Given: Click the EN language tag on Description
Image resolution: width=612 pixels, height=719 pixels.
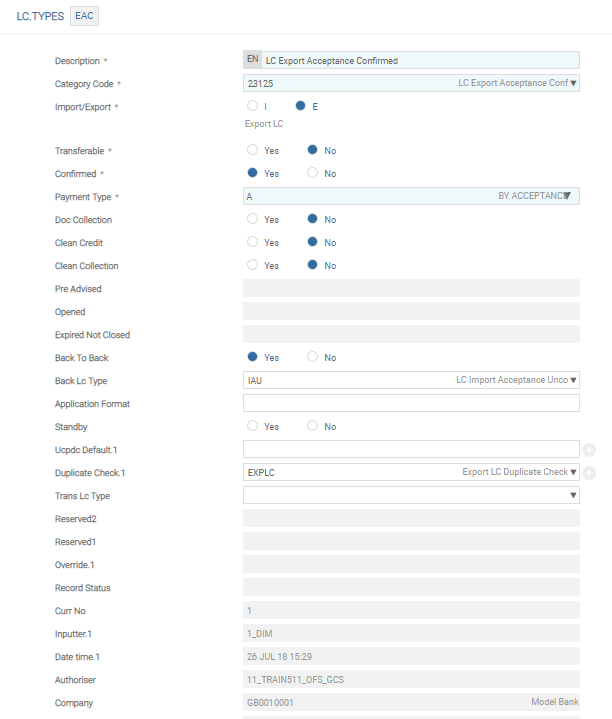Looking at the screenshot, I should click(253, 59).
